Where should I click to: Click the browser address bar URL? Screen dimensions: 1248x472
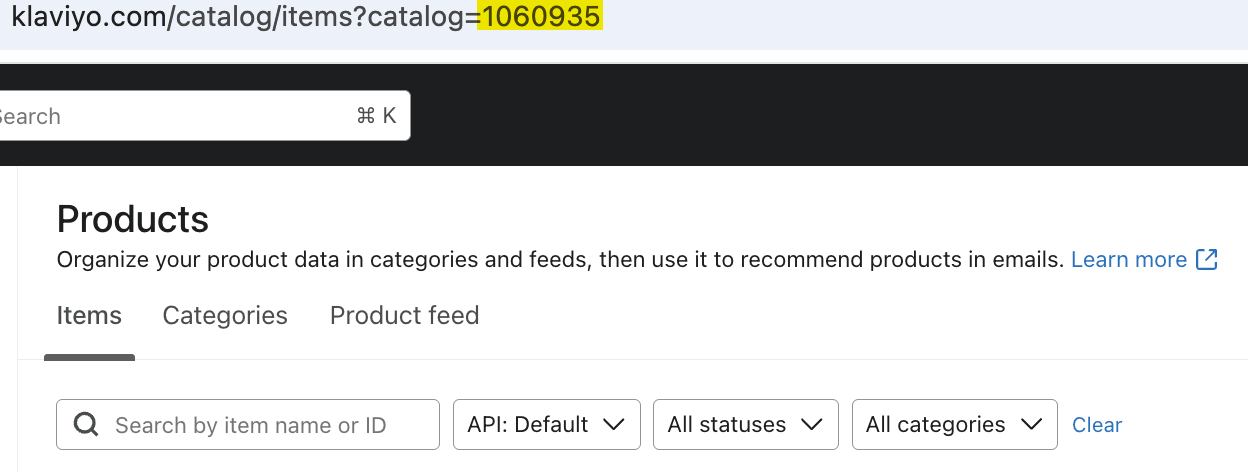click(240, 17)
